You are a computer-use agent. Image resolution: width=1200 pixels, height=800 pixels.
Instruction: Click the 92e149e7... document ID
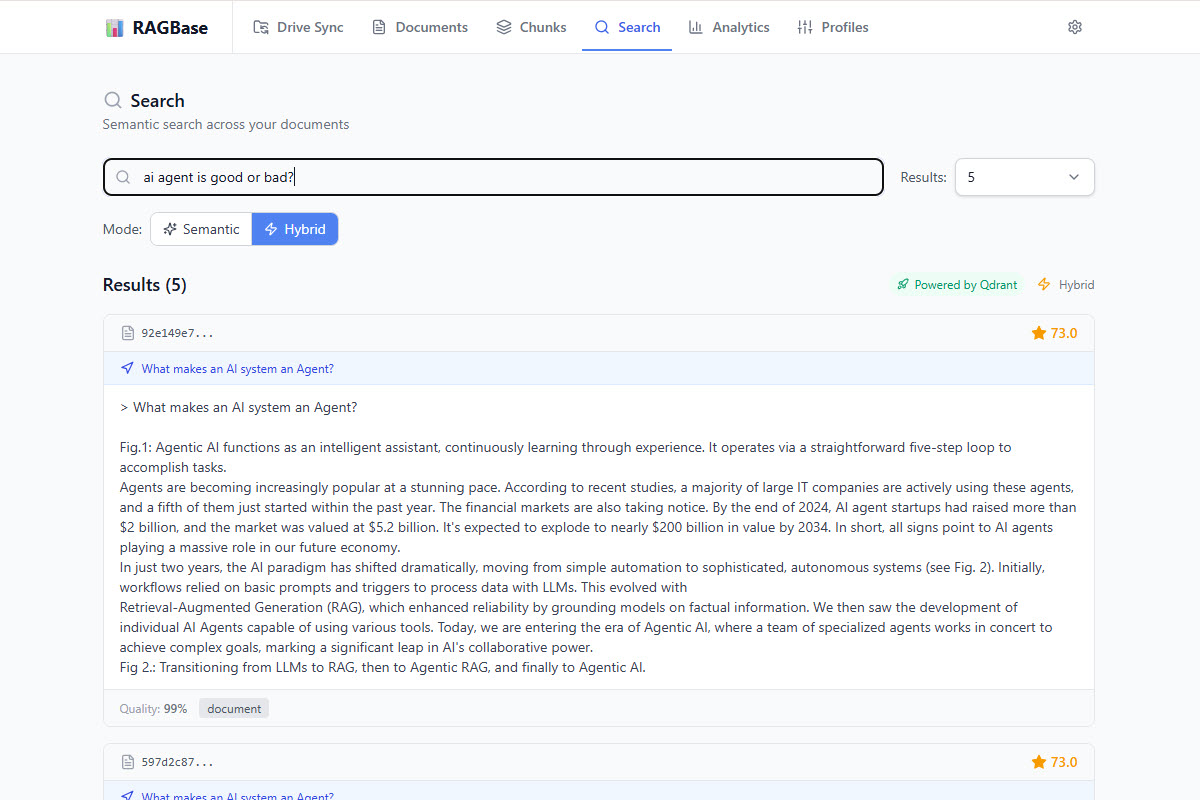tap(177, 333)
